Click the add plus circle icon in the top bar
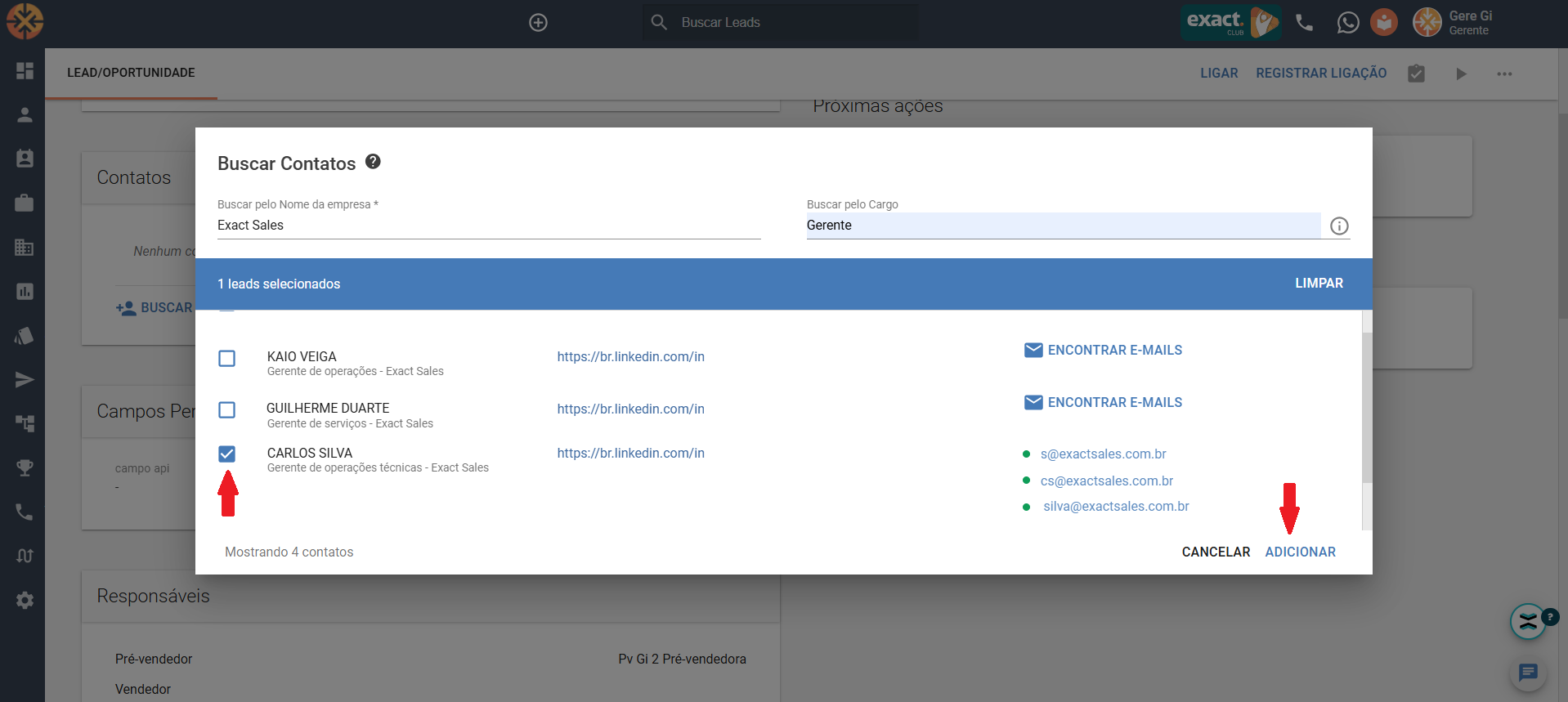Screen dimensions: 1568x702 tap(538, 23)
